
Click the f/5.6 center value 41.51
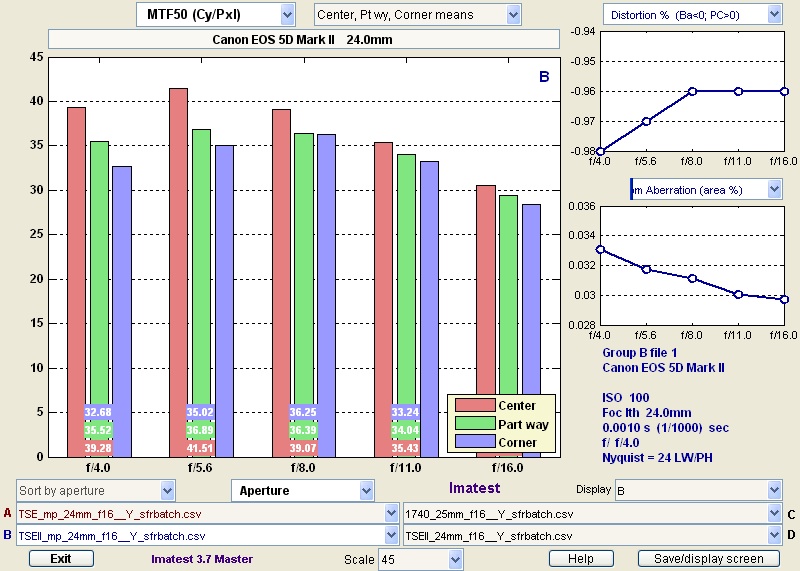[200, 448]
